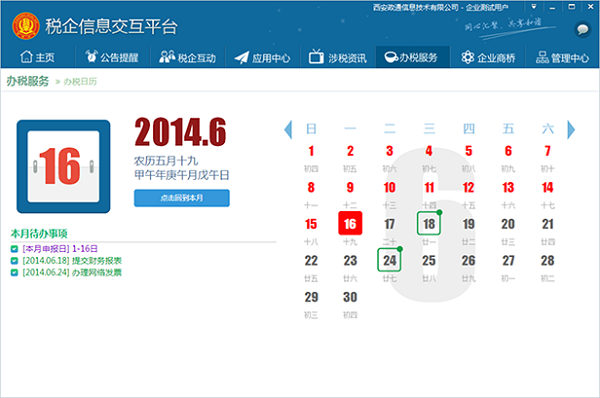The image size is (600, 398).
Task: Click 农历五月十九 lunar date text
Action: coord(166,161)
